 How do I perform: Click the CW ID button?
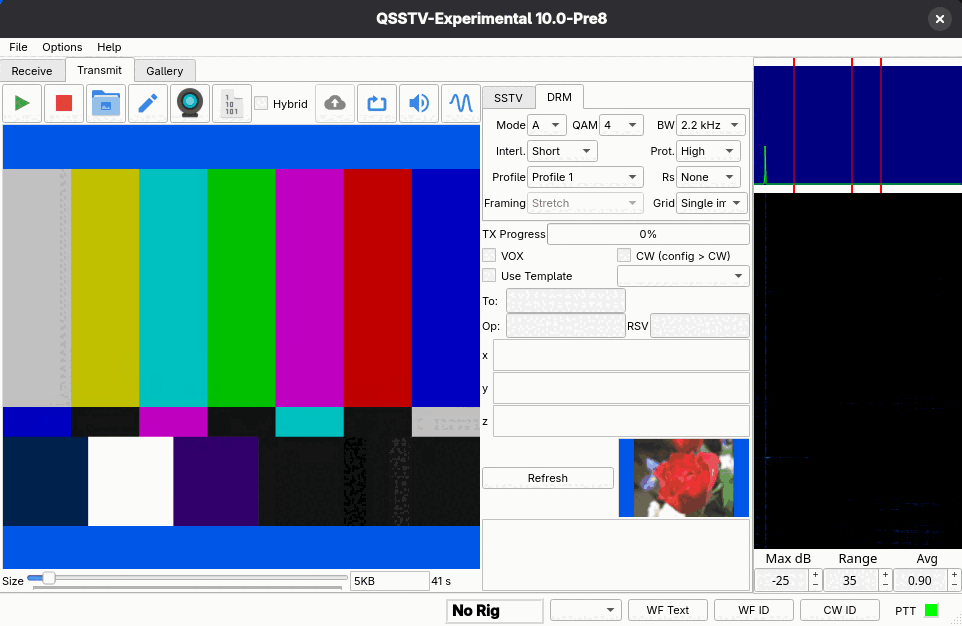click(x=839, y=610)
